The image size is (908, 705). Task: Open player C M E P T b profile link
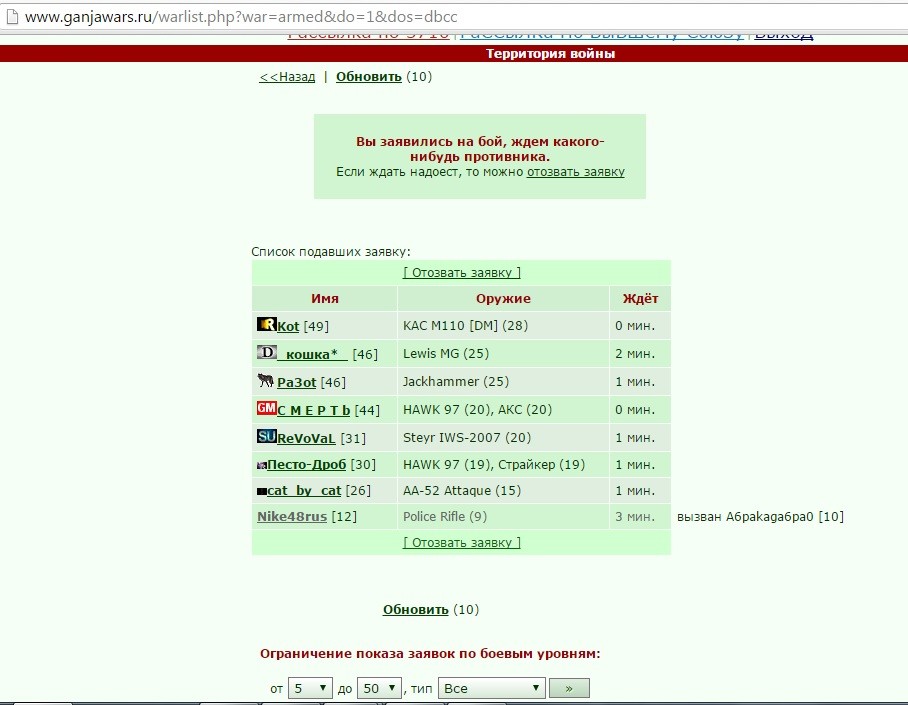click(x=313, y=410)
